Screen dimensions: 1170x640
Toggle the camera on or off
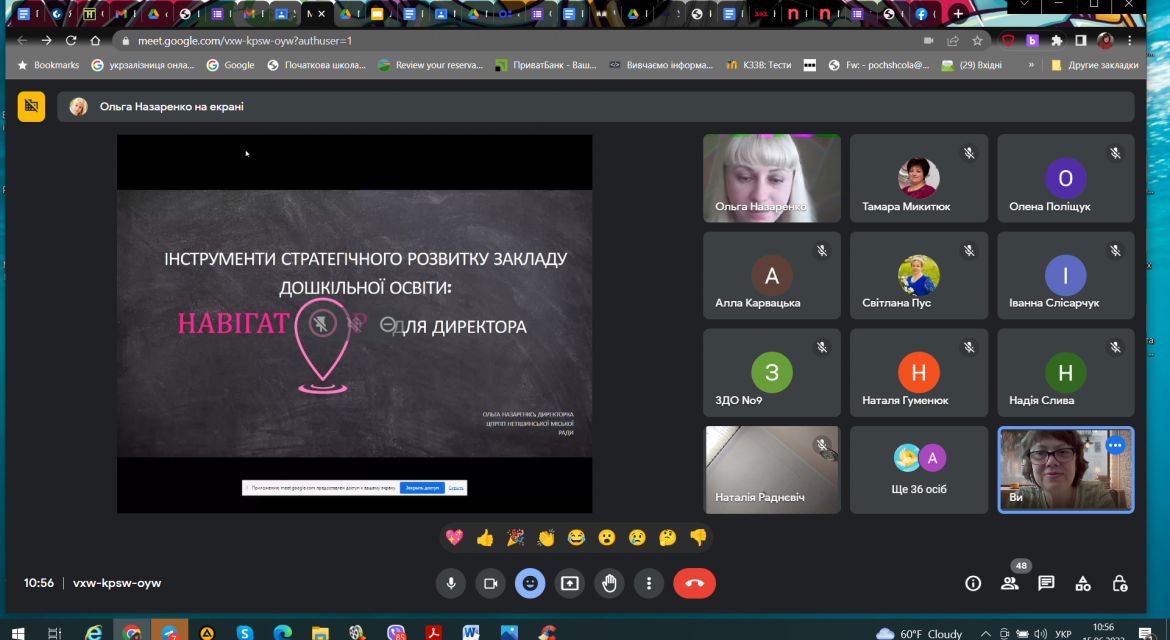tap(490, 583)
